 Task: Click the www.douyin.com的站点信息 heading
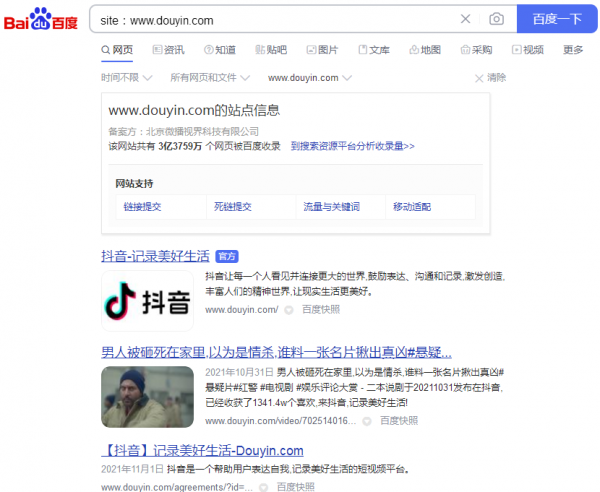click(x=194, y=110)
